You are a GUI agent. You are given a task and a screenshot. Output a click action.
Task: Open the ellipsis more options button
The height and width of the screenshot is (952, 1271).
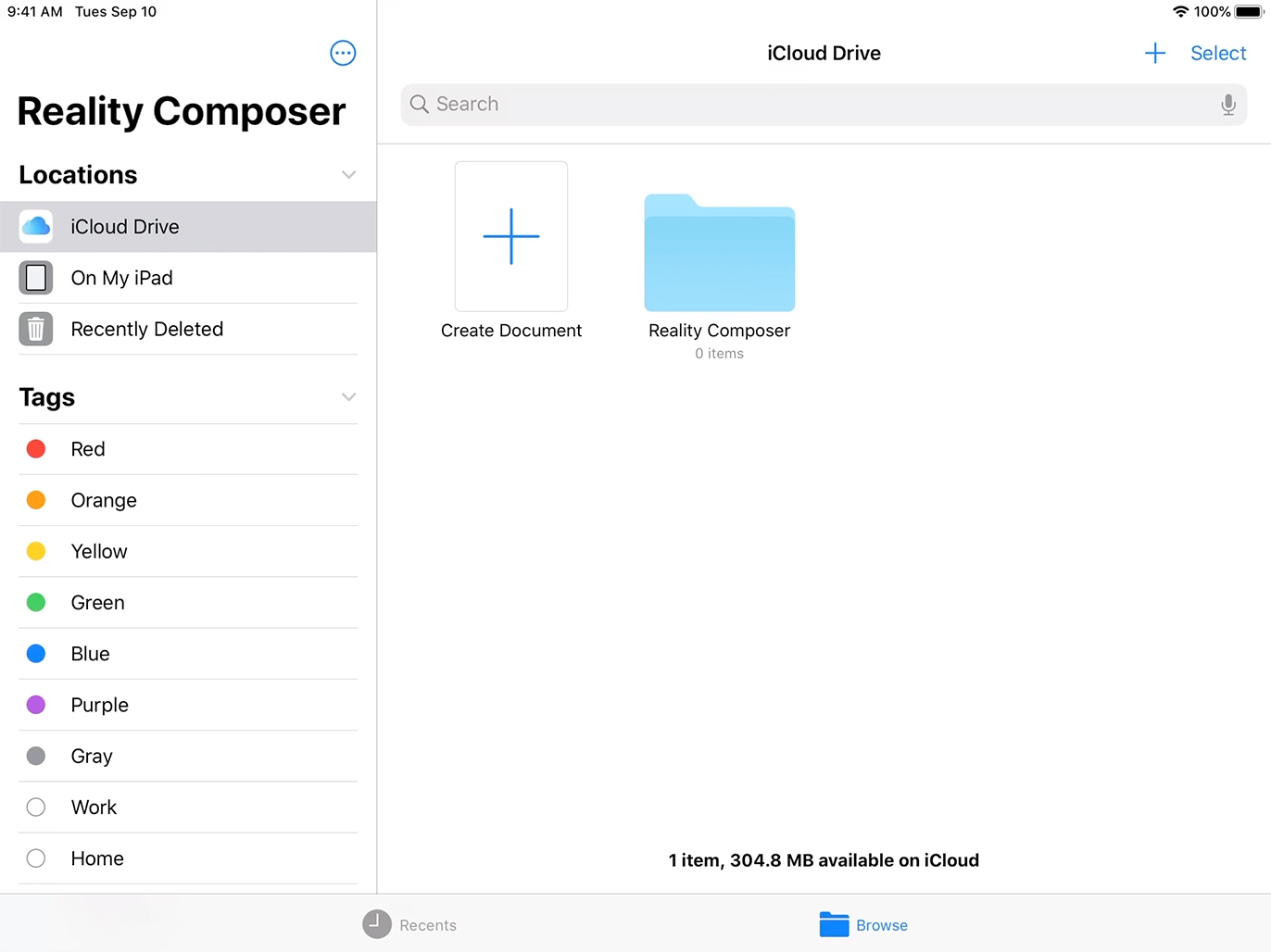(x=343, y=53)
